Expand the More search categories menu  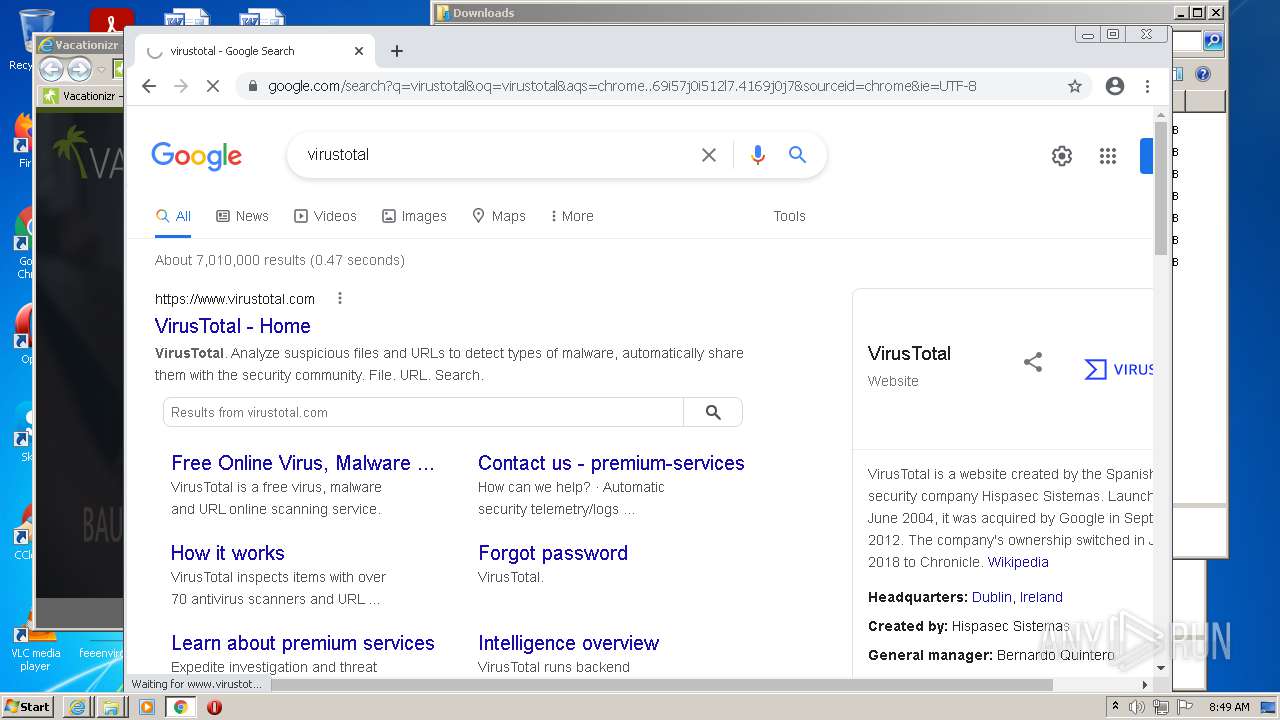pos(572,216)
